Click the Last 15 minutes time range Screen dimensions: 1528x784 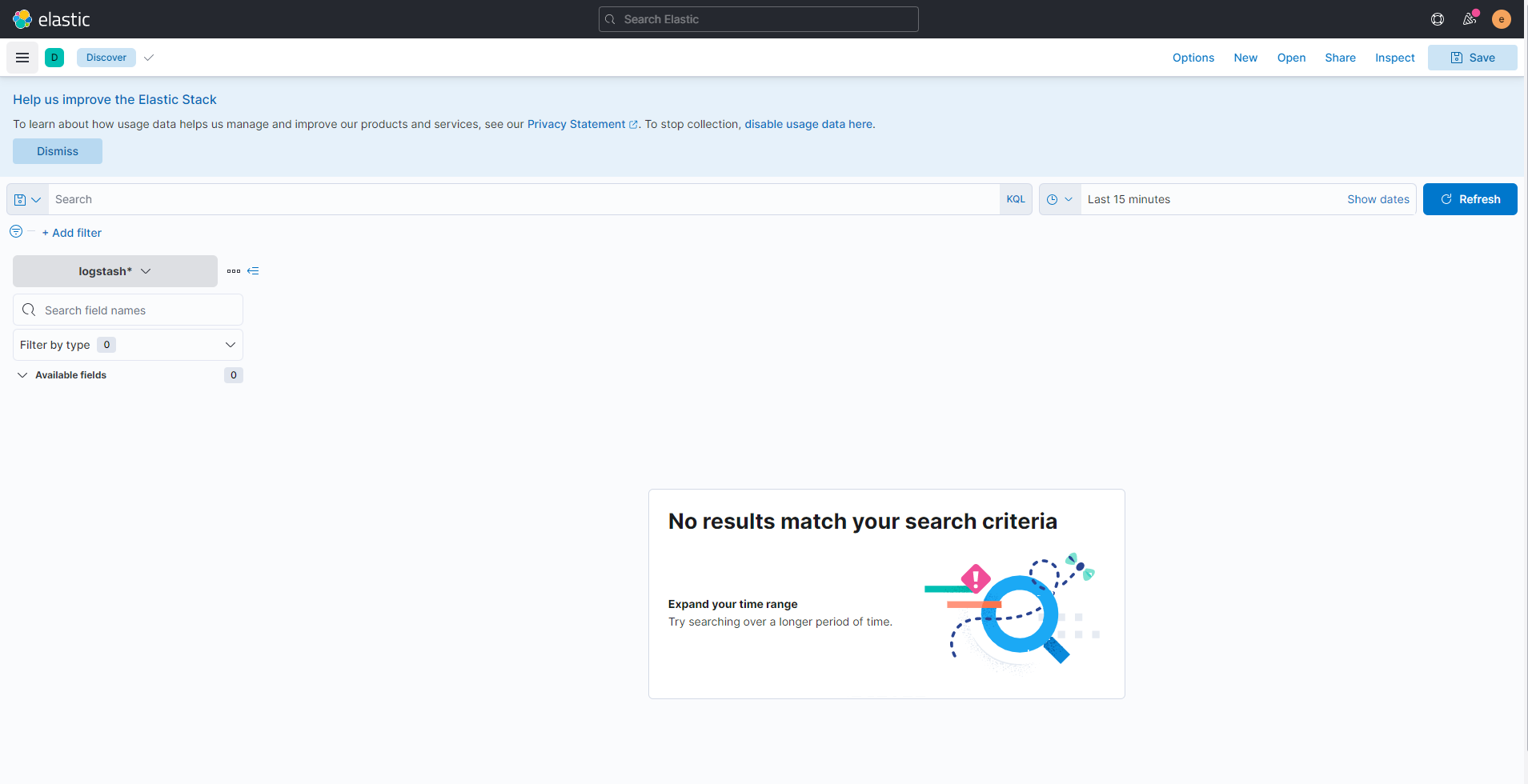(x=1129, y=199)
